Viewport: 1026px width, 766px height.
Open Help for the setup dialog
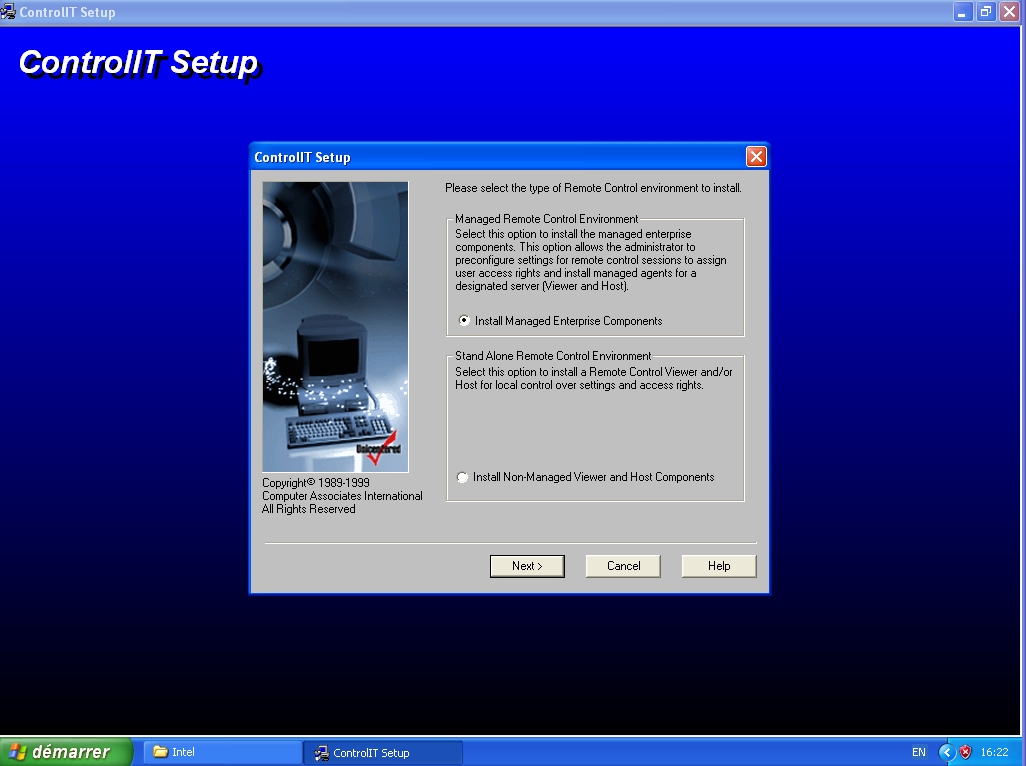click(719, 566)
